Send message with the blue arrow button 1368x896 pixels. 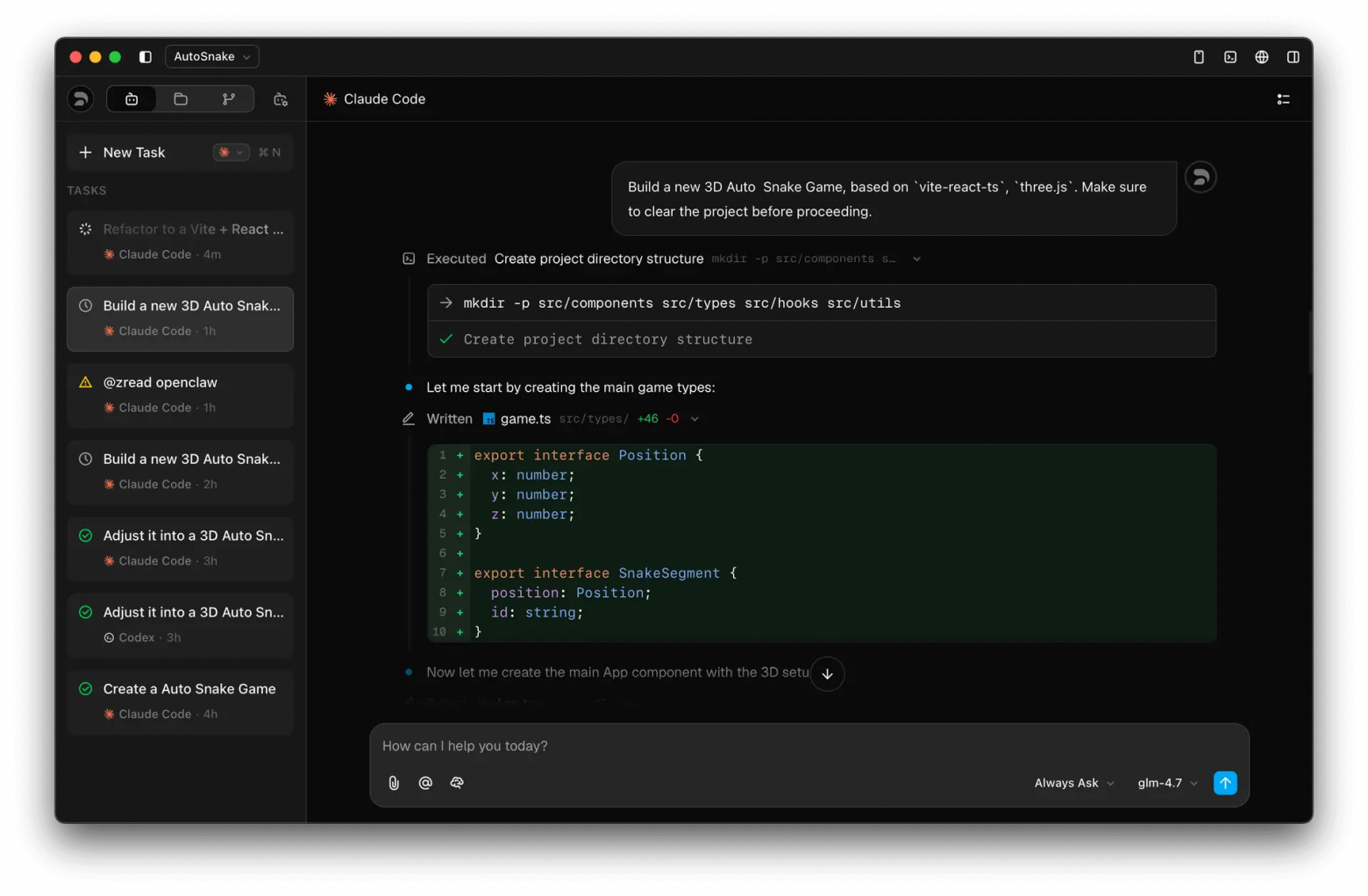click(1225, 783)
